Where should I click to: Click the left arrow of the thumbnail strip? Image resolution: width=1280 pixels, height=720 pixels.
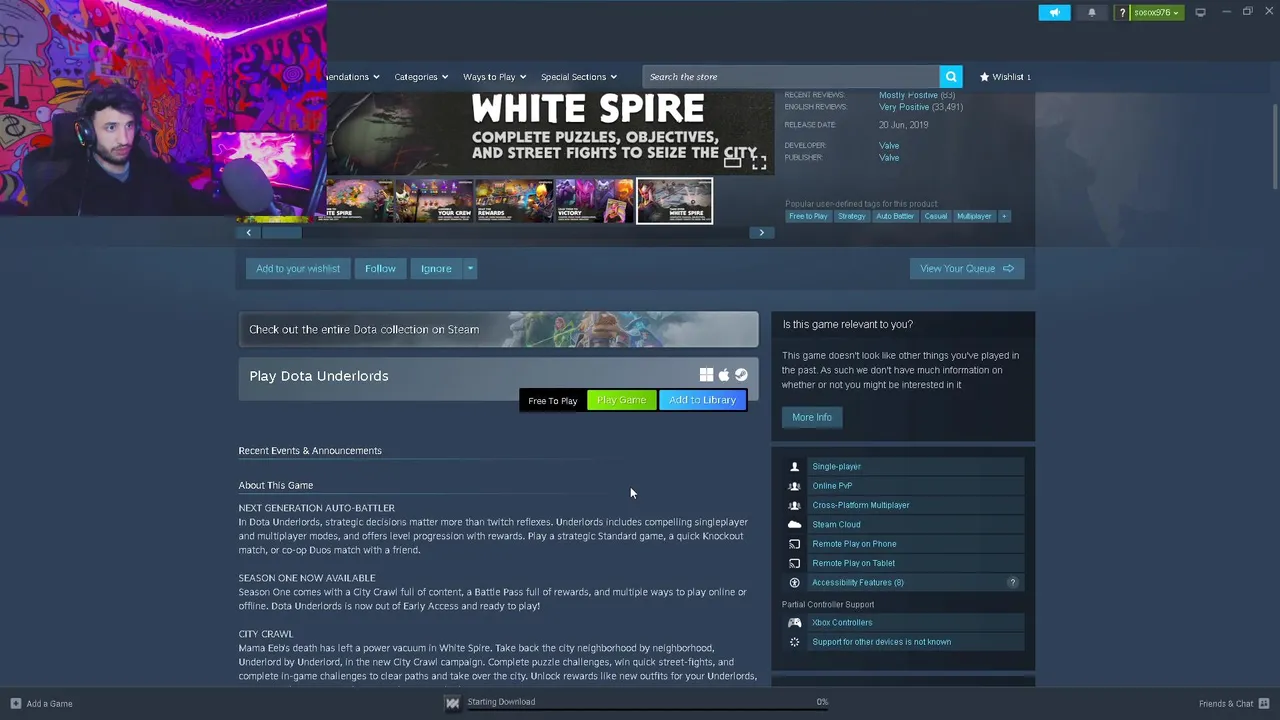pos(249,232)
